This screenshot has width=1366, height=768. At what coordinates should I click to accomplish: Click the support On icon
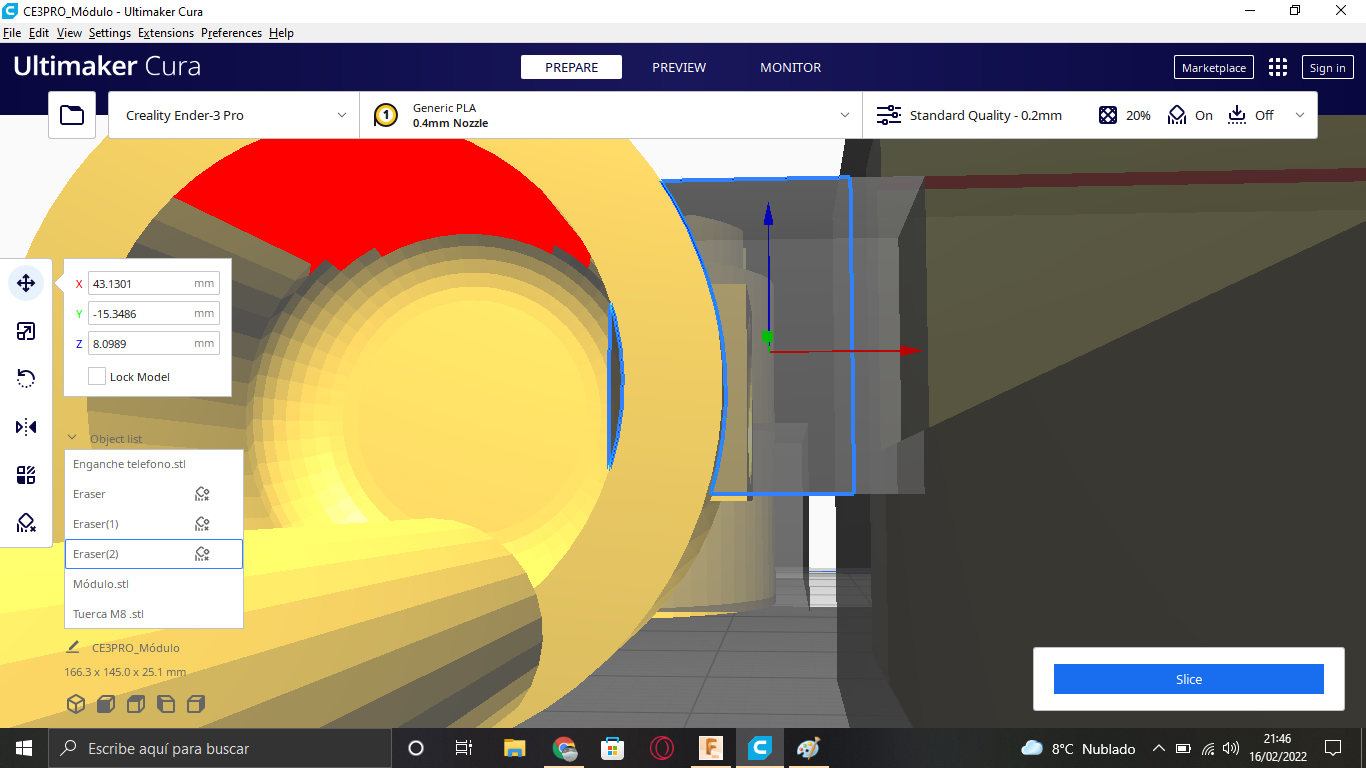tap(1177, 115)
